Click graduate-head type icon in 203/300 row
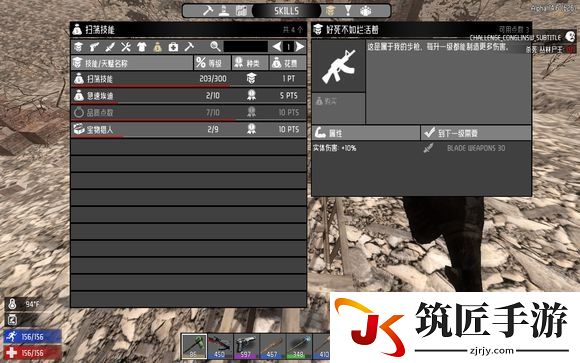Screen dimensions: 580x363 coord(252,78)
